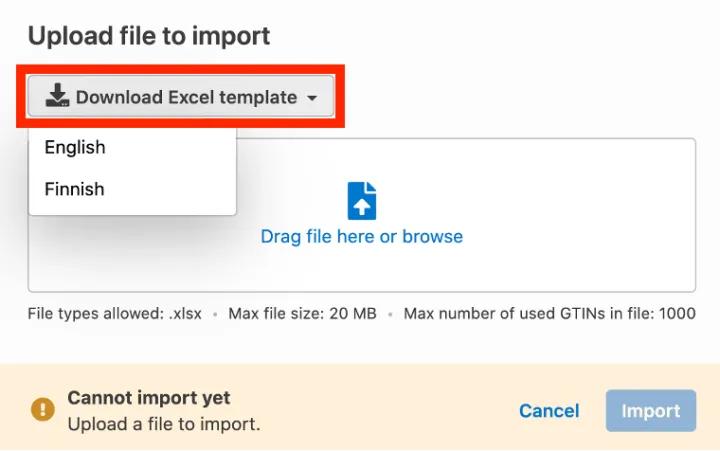The height and width of the screenshot is (451, 720).
Task: Click the 1000 GTIN limit number
Action: [677, 314]
